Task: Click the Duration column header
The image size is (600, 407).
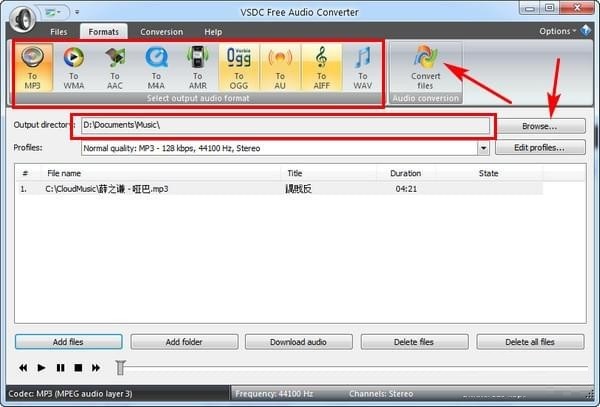Action: pyautogui.click(x=406, y=173)
